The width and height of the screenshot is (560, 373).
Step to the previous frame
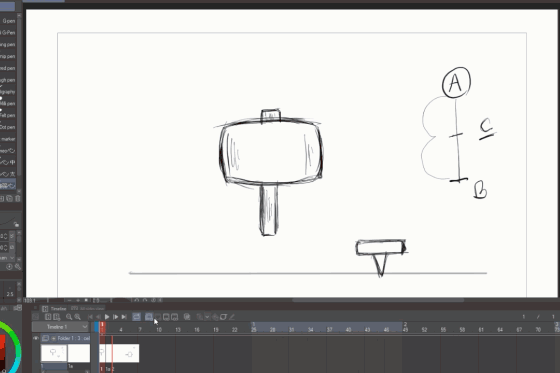point(98,317)
